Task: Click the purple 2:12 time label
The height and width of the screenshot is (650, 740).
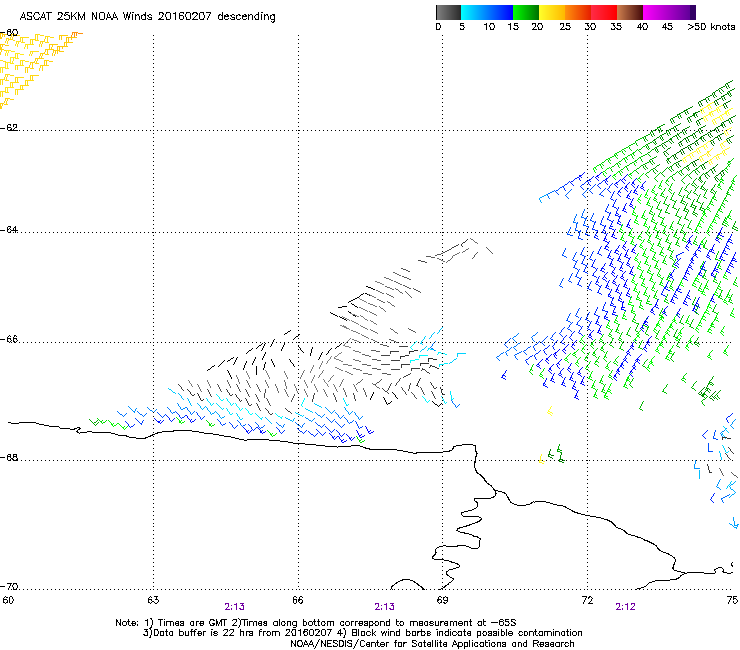Action: click(625, 607)
